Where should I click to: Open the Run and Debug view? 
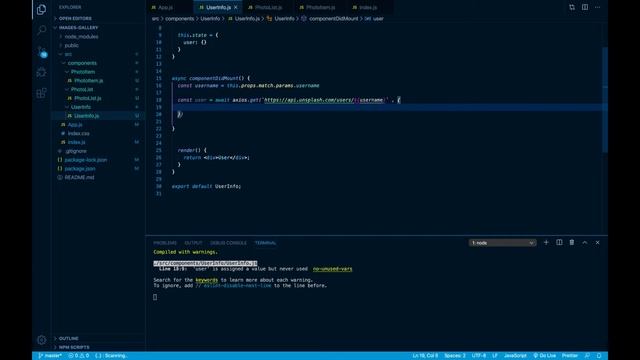point(41,72)
